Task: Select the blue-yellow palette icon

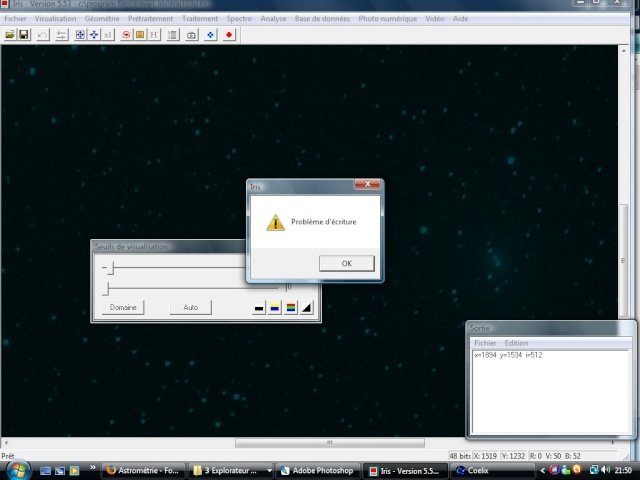Action: (275, 308)
